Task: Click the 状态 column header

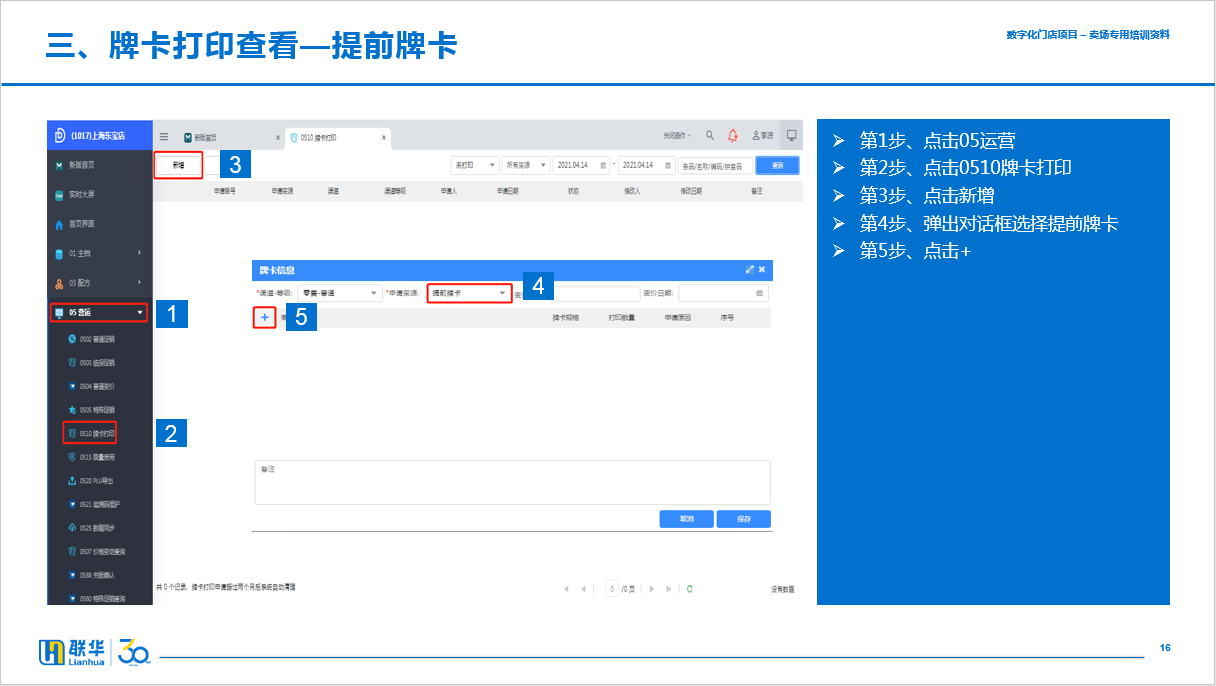Action: 573,190
